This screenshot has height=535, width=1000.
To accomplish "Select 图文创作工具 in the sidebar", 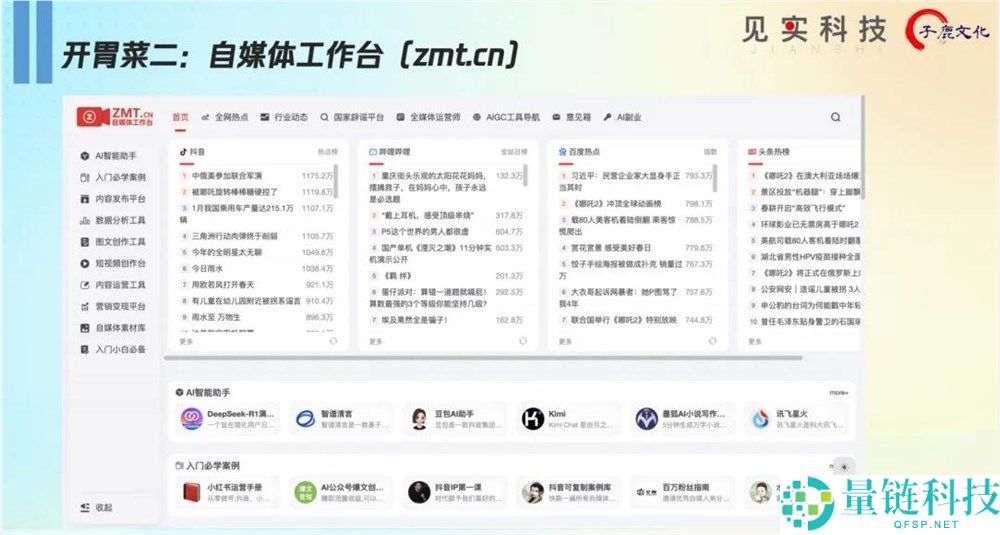I will tap(113, 242).
